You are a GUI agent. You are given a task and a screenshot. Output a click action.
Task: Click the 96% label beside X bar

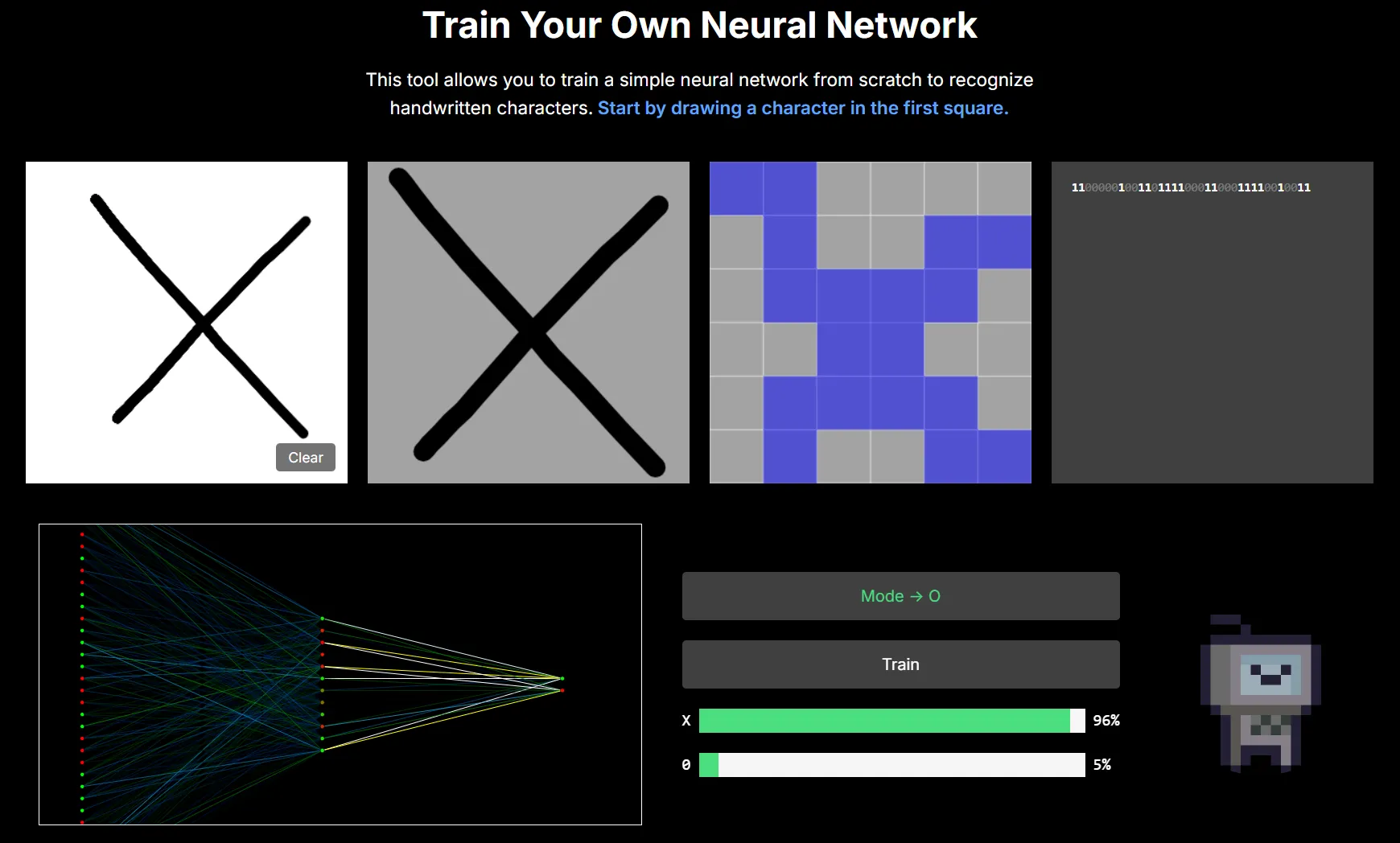coord(1106,721)
